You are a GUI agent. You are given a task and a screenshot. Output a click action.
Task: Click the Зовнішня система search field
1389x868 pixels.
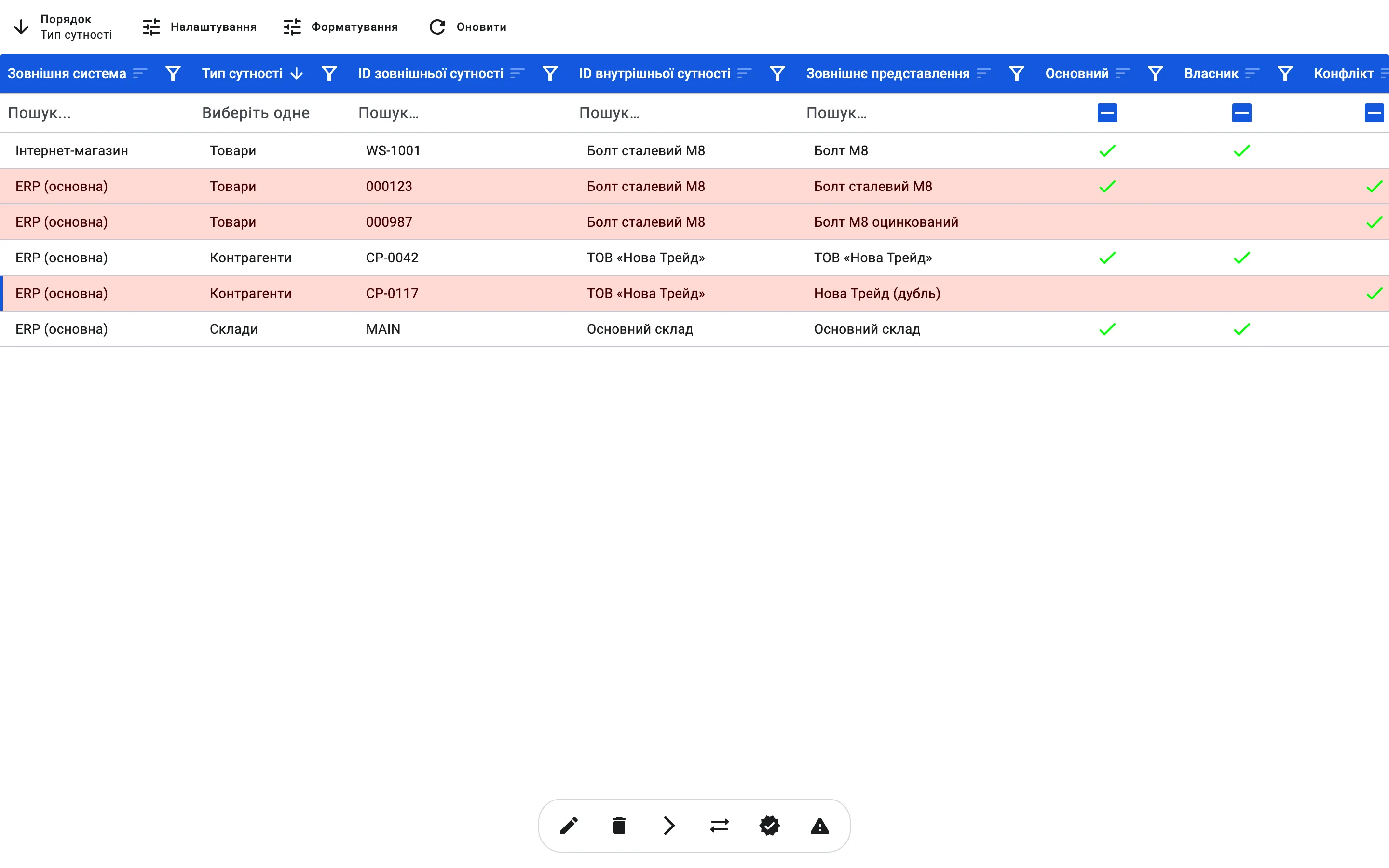pyautogui.click(x=97, y=113)
